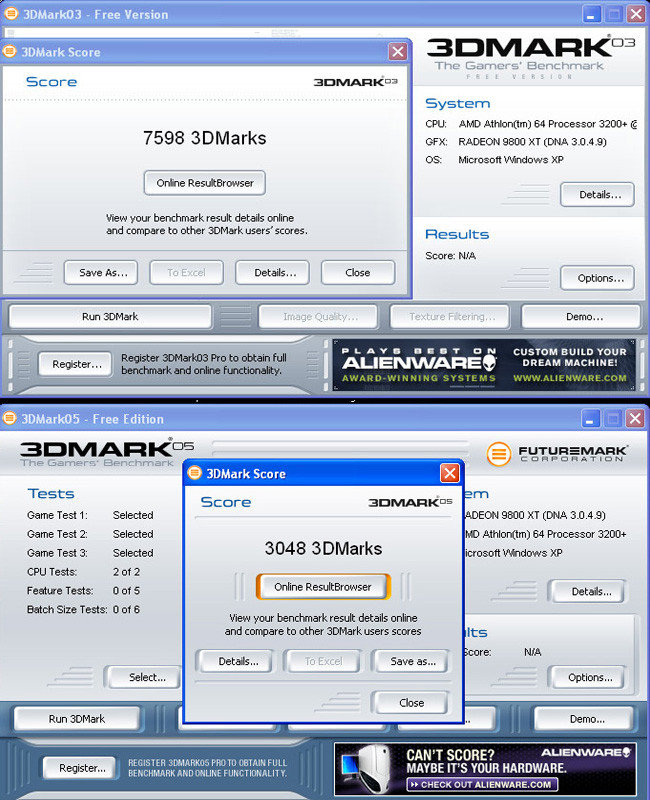This screenshot has width=650, height=800.
Task: Click the Futuremark Corporation logo
Action: point(558,453)
